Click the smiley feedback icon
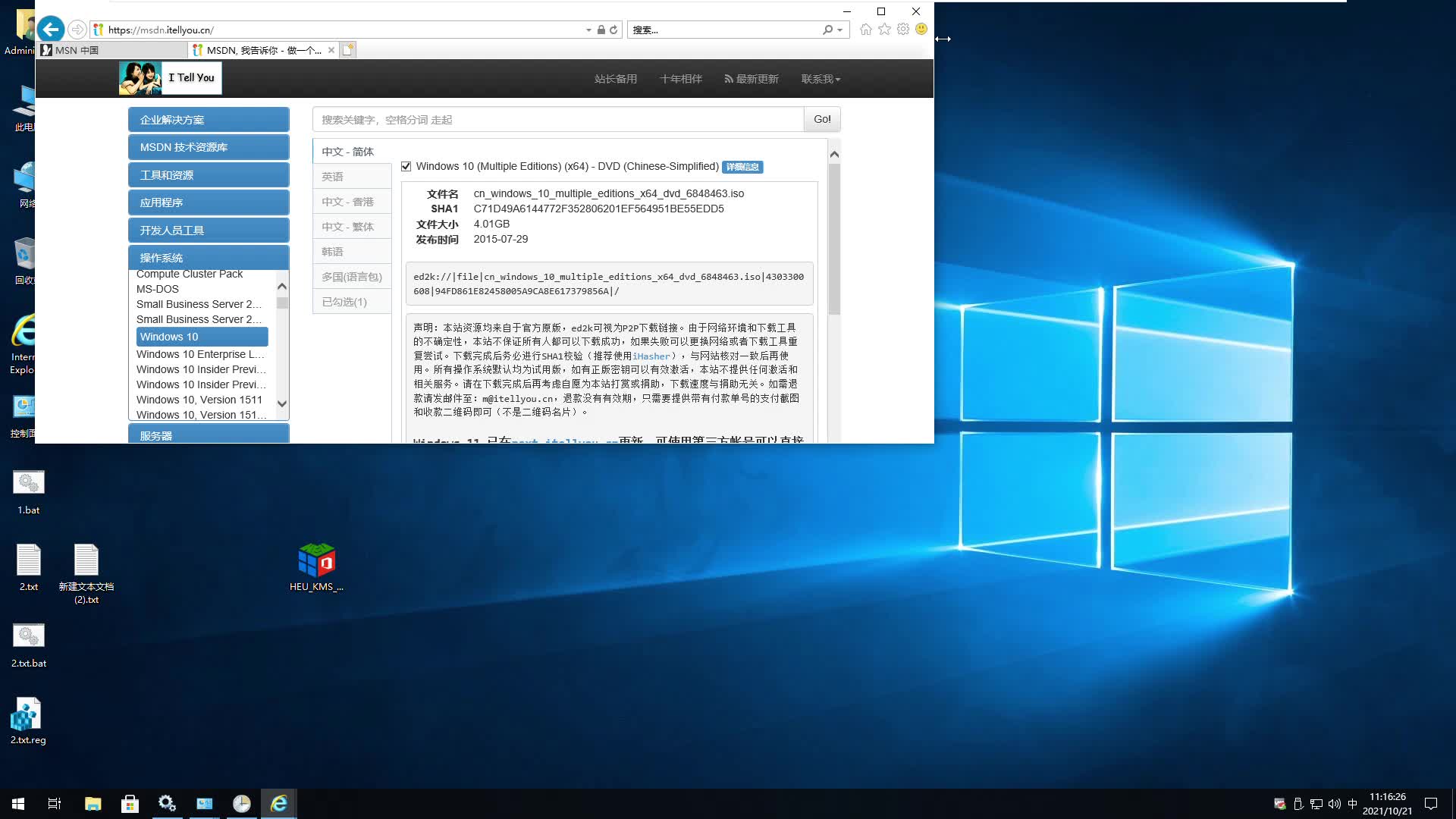The height and width of the screenshot is (819, 1456). 921,29
